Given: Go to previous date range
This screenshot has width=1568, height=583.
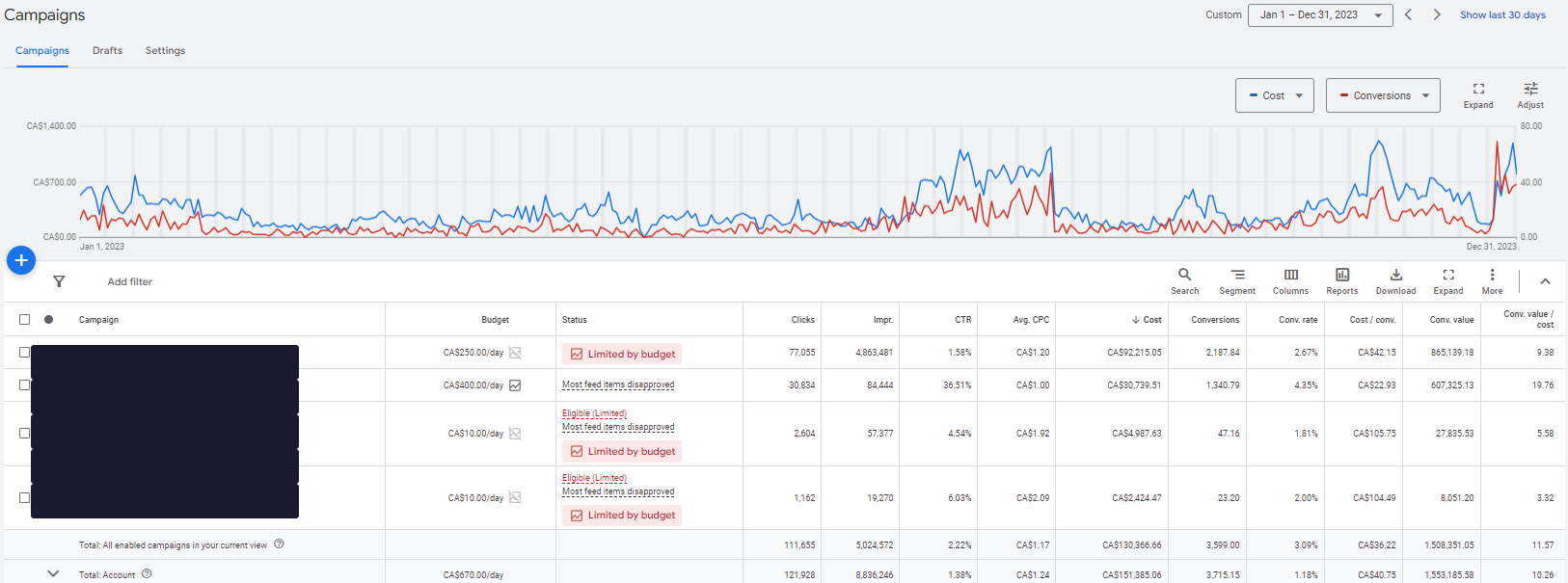Looking at the screenshot, I should tap(1408, 14).
